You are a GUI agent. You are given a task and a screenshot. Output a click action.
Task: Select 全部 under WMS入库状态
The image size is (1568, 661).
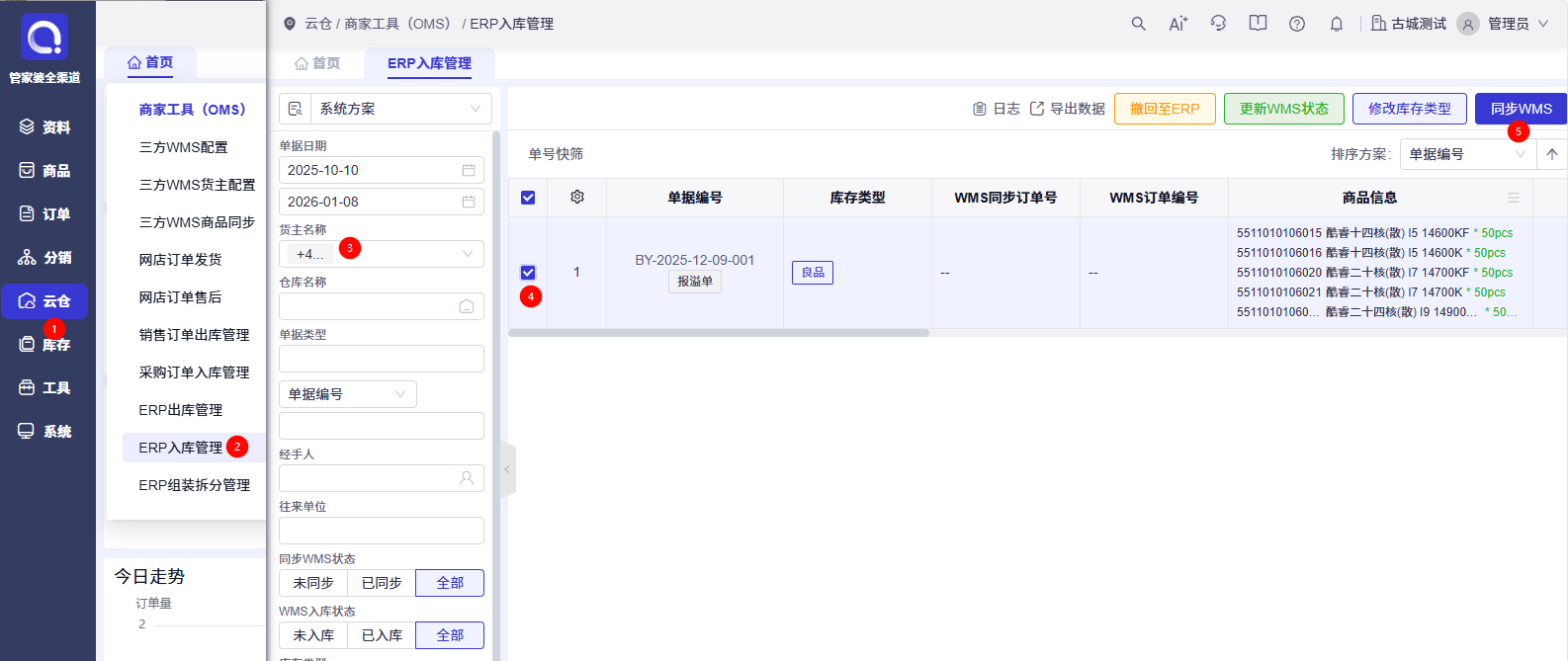[x=450, y=635]
